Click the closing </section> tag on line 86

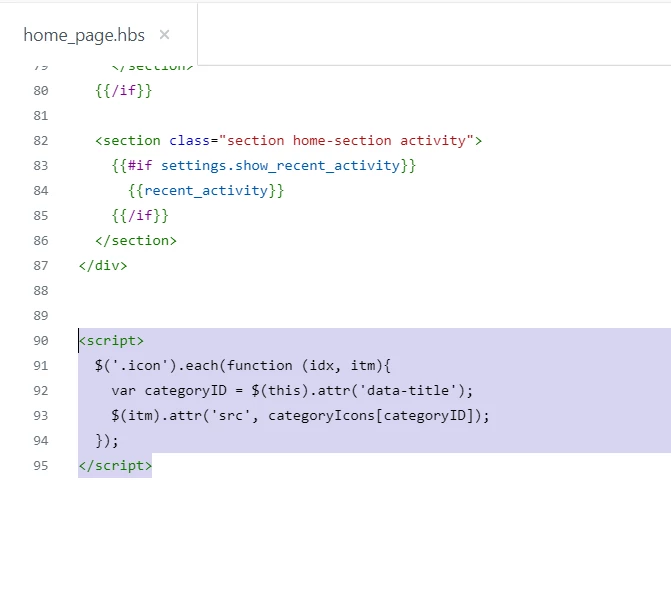[x=136, y=241]
